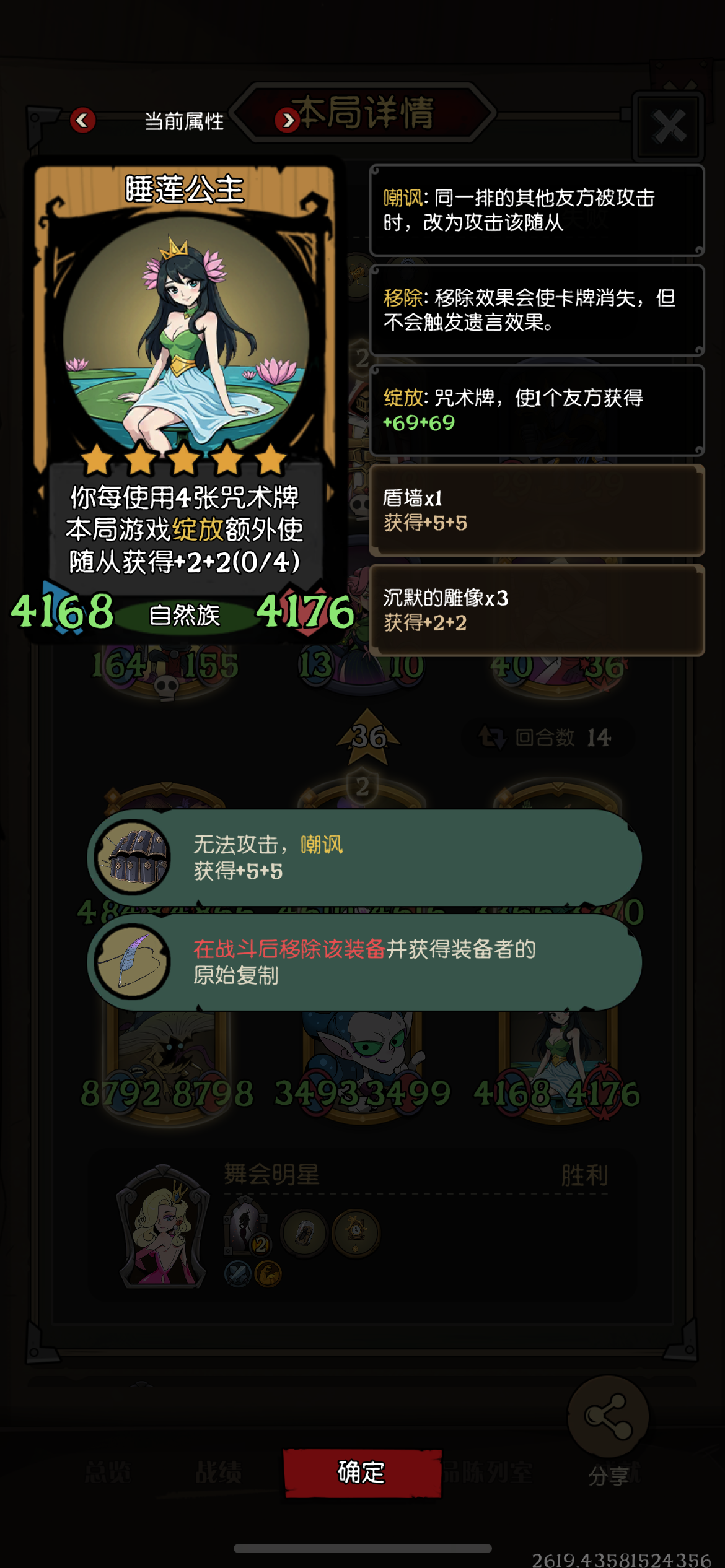Tap the 回合数 14 round counter icon
The image size is (725, 1568).
[493, 738]
